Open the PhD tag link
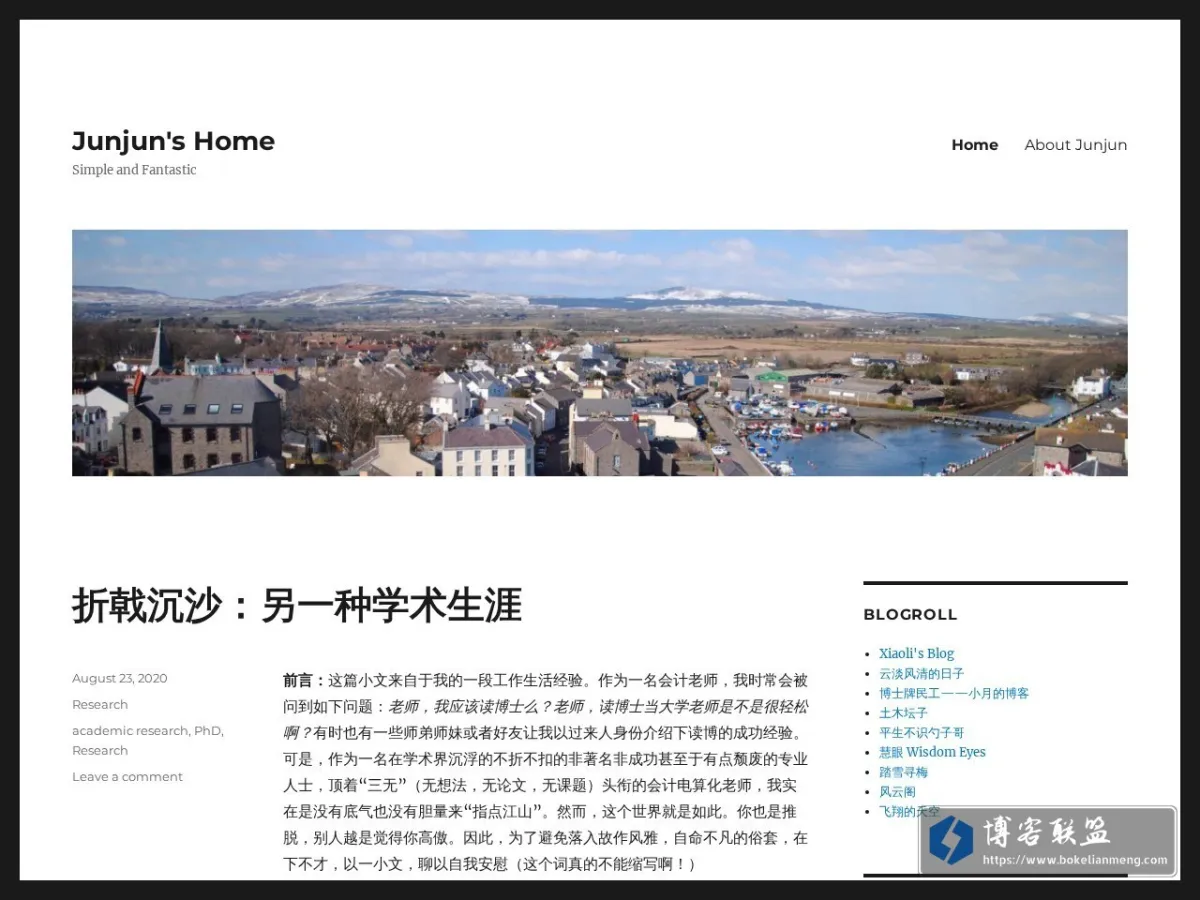This screenshot has width=1200, height=900. click(x=208, y=731)
